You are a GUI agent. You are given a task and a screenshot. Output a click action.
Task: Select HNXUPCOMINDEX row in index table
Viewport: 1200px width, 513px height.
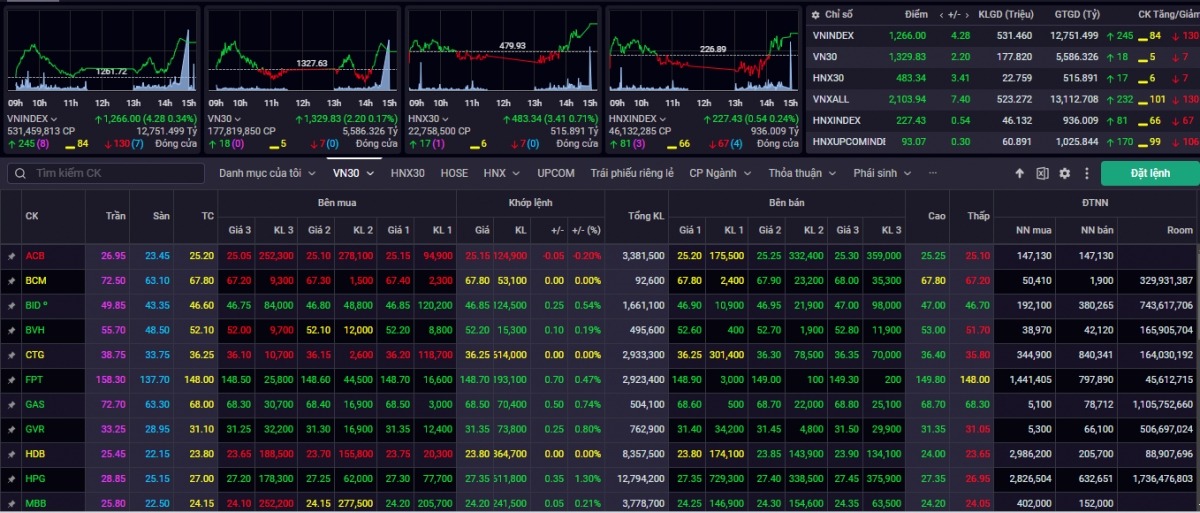pos(1003,141)
